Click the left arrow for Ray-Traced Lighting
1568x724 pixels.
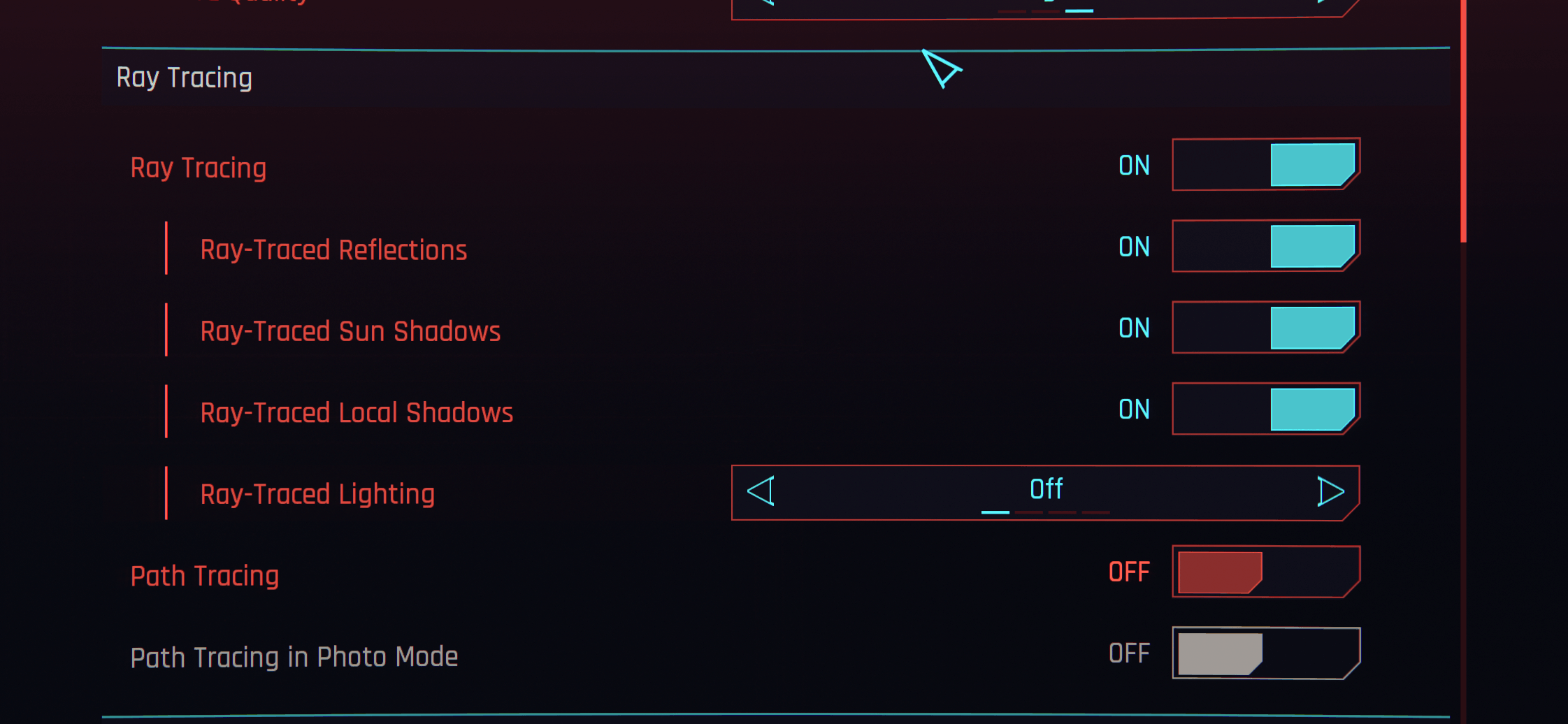tap(761, 491)
